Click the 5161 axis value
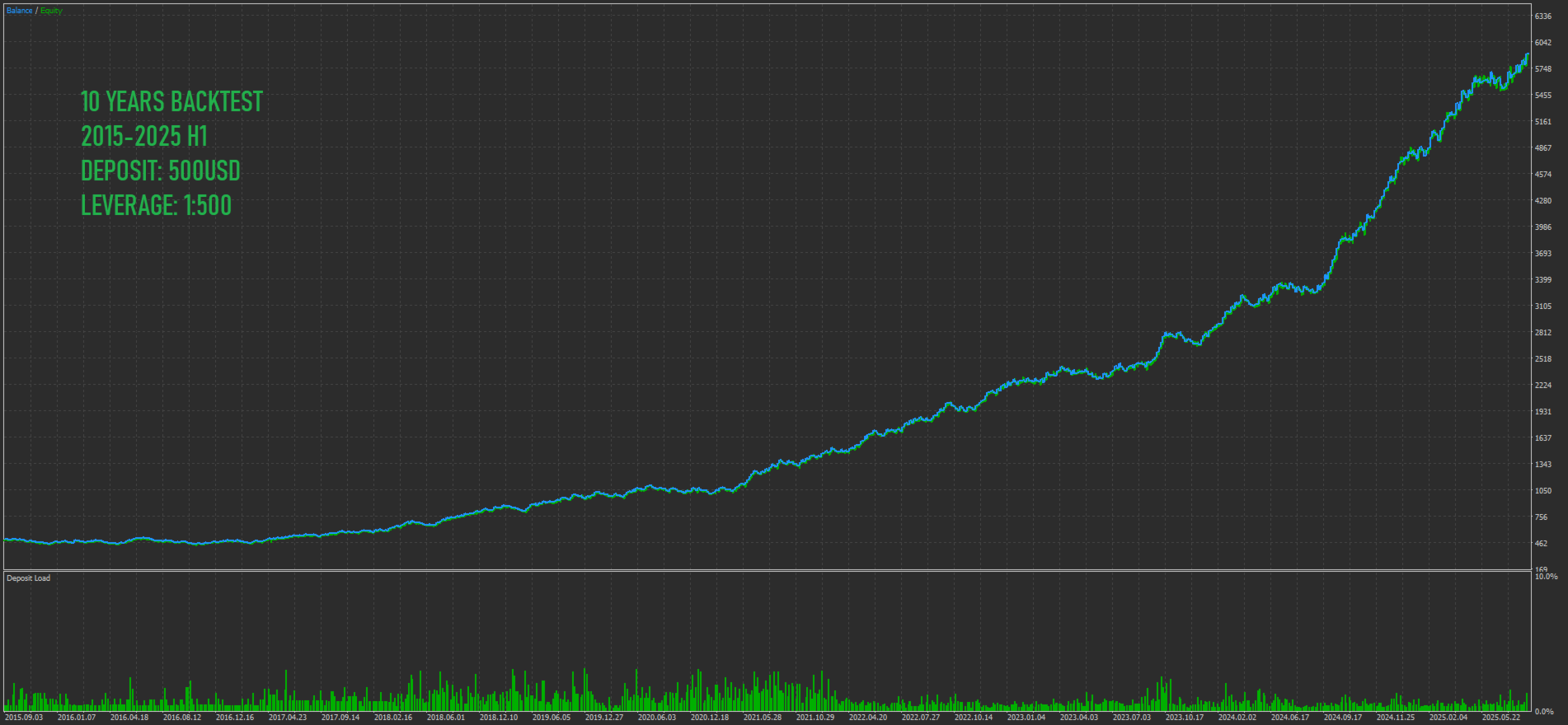 (1542, 122)
